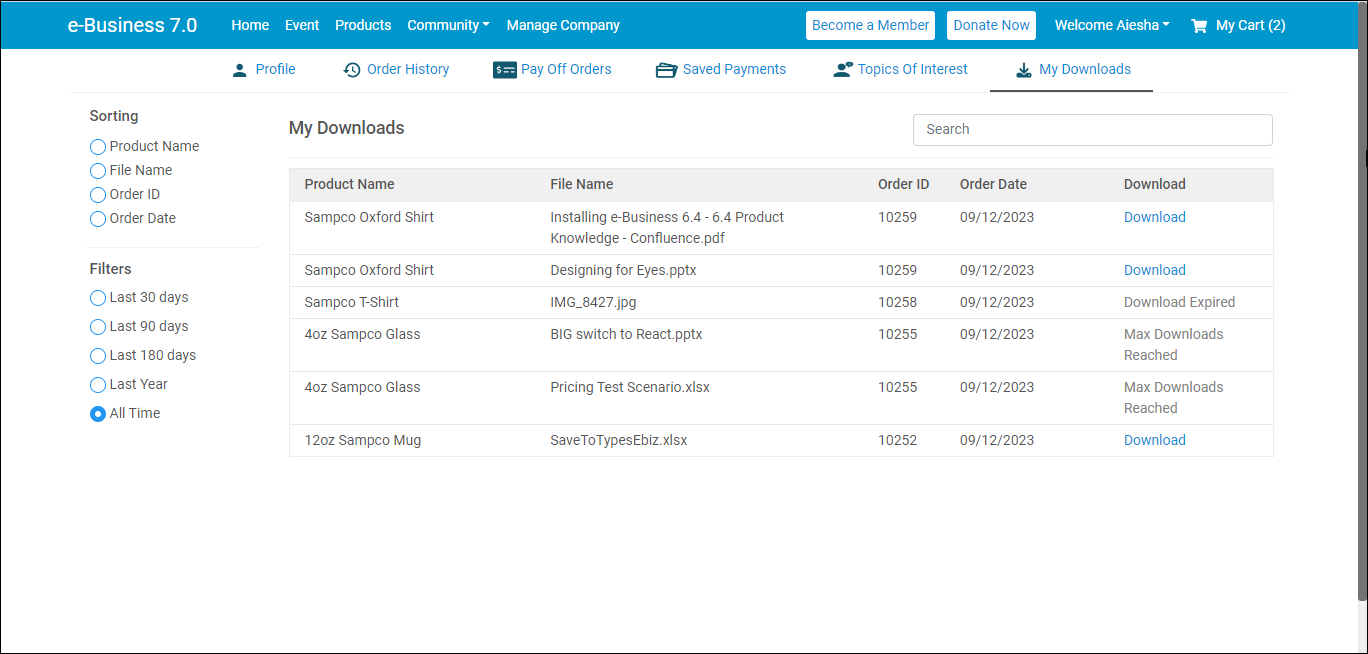
Task: Filter by Last 90 days
Action: pyautogui.click(x=98, y=327)
